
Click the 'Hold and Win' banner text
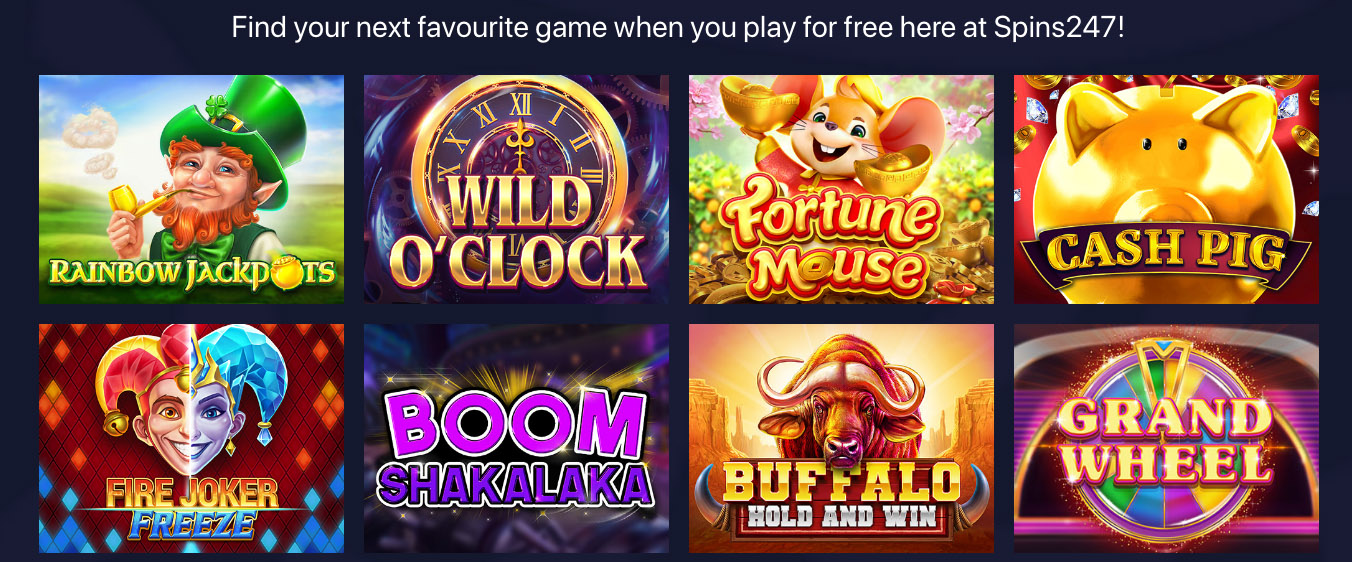pos(841,517)
